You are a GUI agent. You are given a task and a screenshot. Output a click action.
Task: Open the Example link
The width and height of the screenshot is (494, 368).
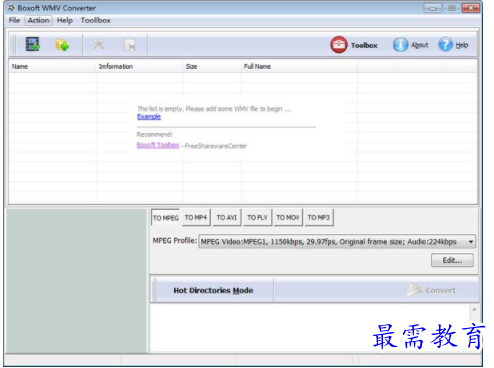149,117
